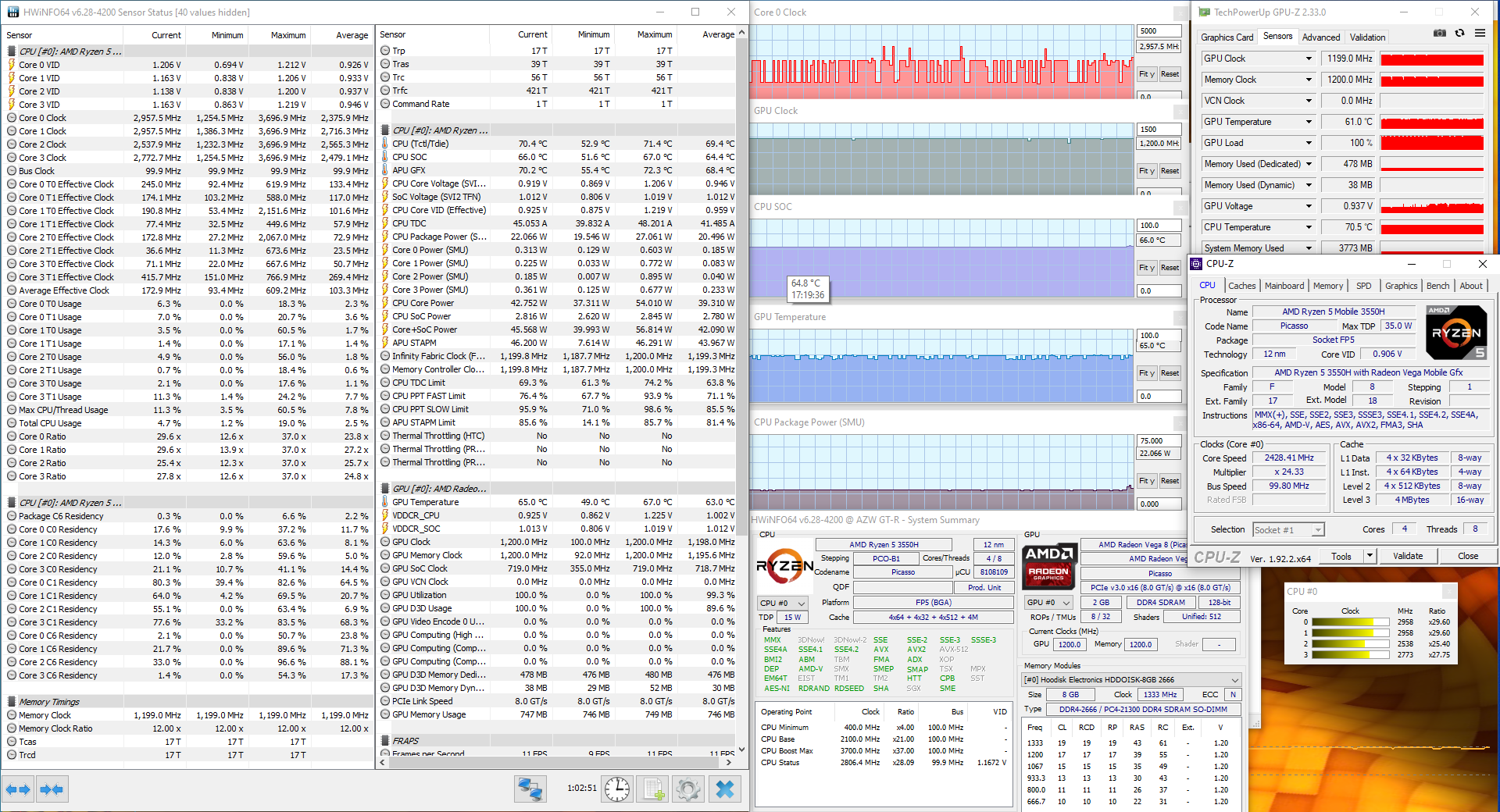This screenshot has height=812, width=1500.
Task: Click the chip icon beside GPU [#0] AMD Radeon header
Action: 385,489
